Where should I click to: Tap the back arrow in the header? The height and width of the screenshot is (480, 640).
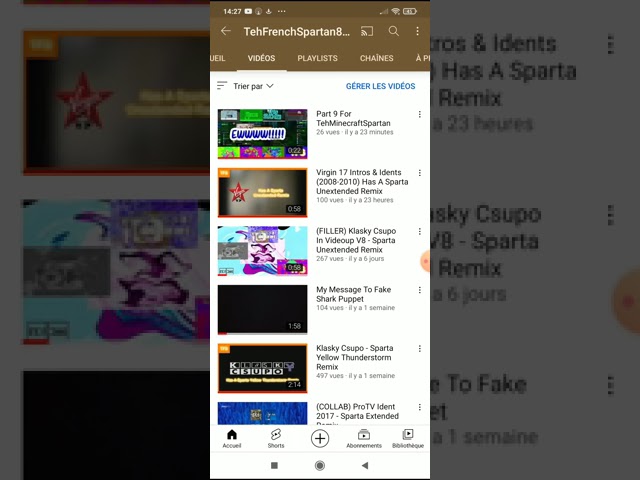click(x=226, y=31)
